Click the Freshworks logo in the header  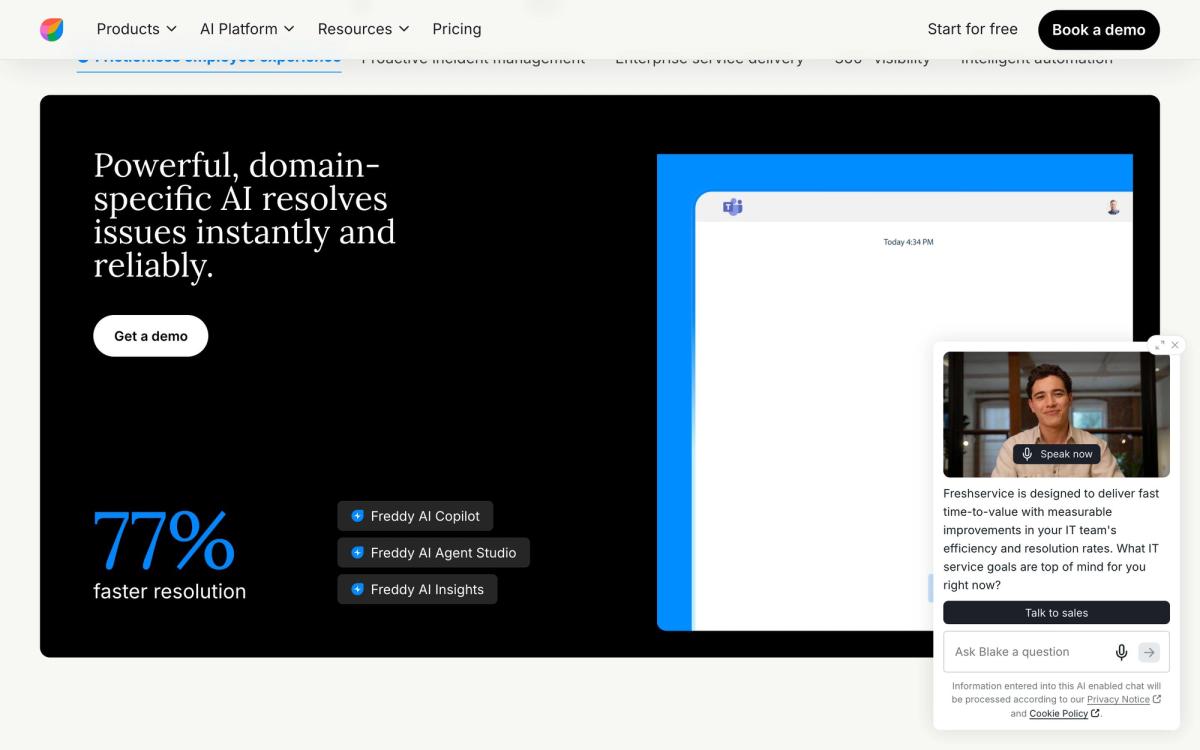click(x=52, y=29)
